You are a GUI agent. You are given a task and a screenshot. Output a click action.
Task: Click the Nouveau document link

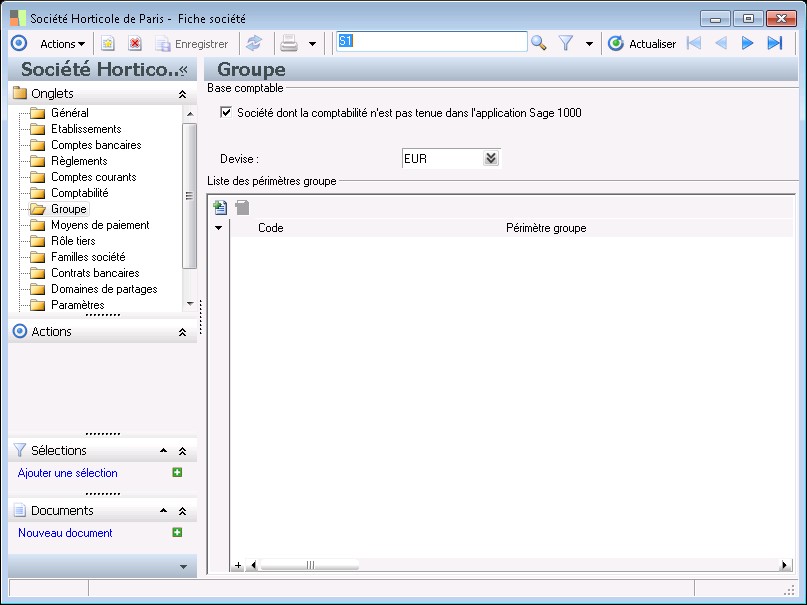65,533
